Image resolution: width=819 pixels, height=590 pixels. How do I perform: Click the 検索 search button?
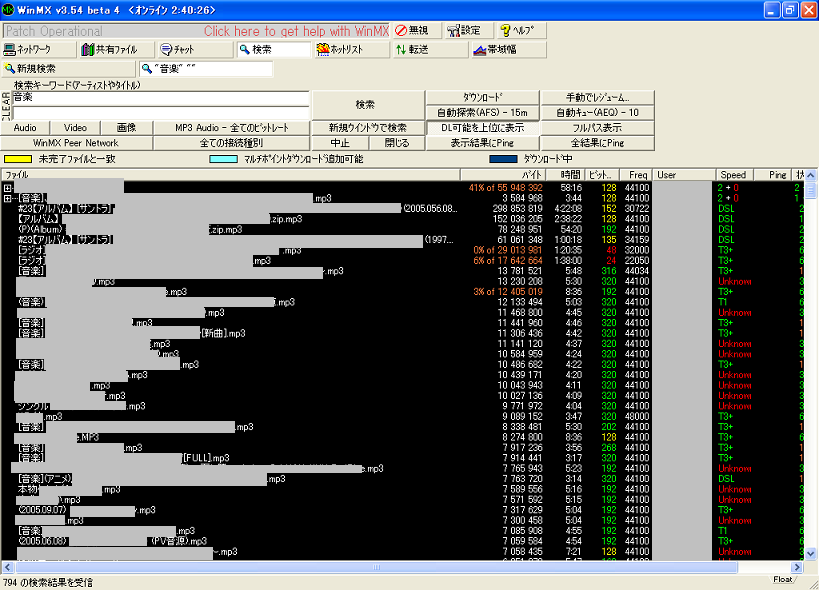tap(366, 105)
